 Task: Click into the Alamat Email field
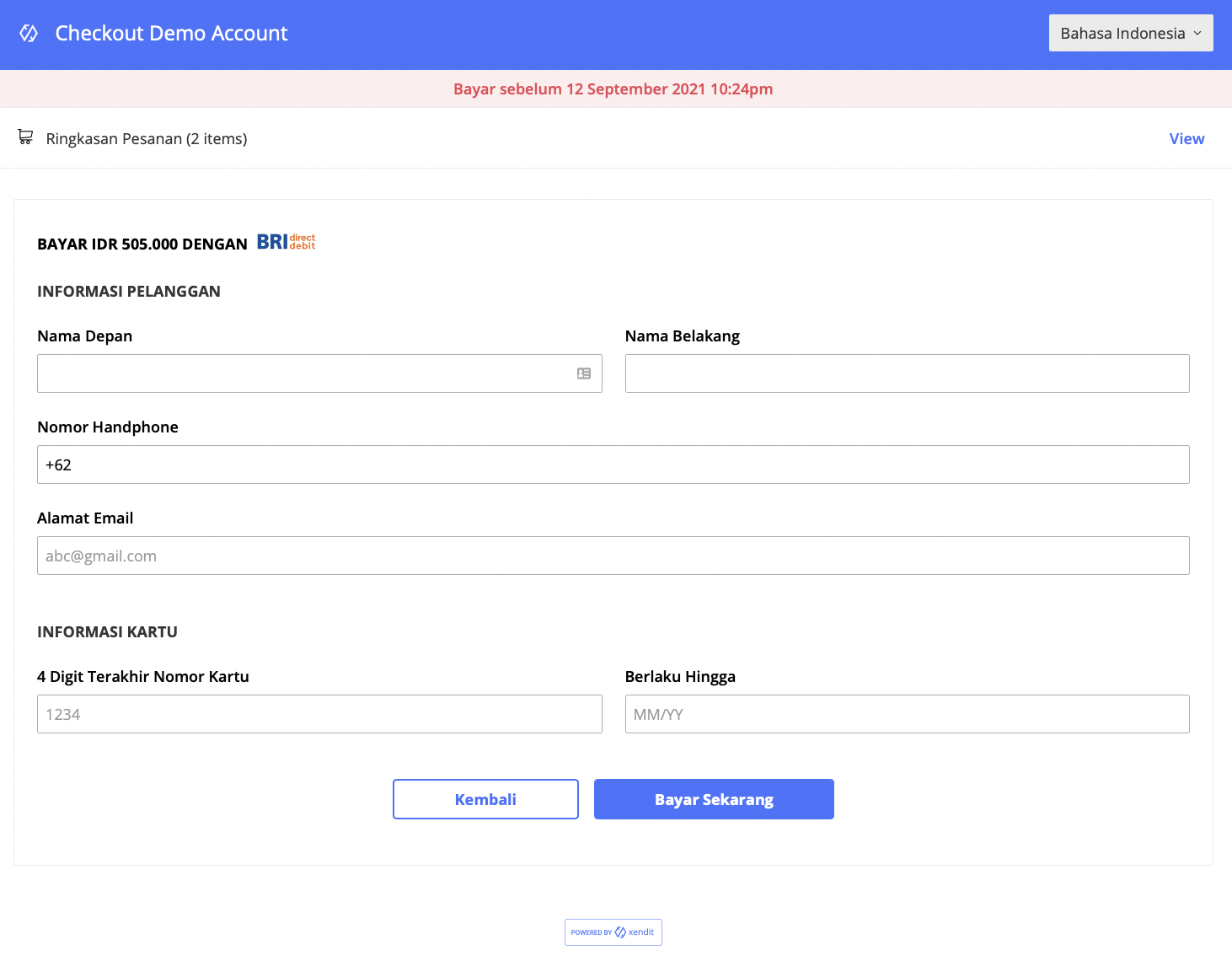(x=613, y=556)
